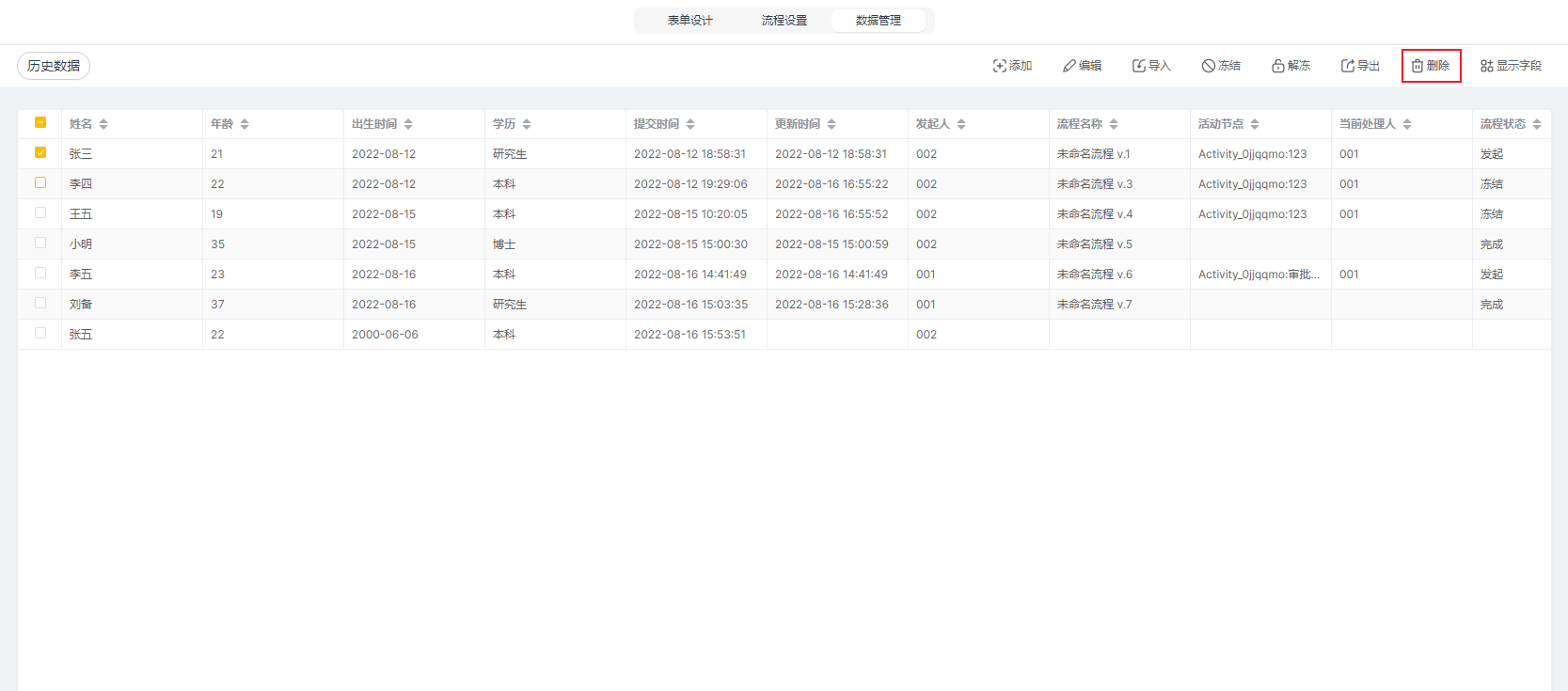
Task: Sort by 当前处理人 column arrows
Action: pos(1407,124)
